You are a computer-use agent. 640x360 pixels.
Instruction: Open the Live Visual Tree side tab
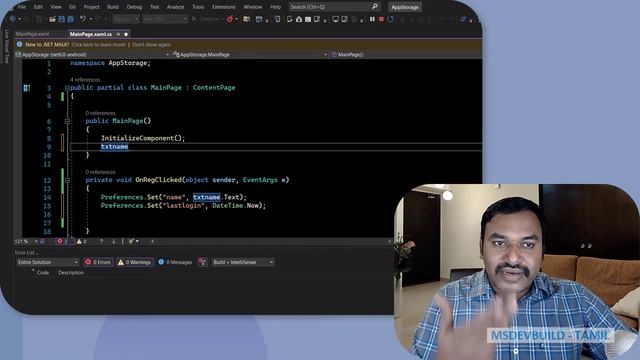(6, 46)
